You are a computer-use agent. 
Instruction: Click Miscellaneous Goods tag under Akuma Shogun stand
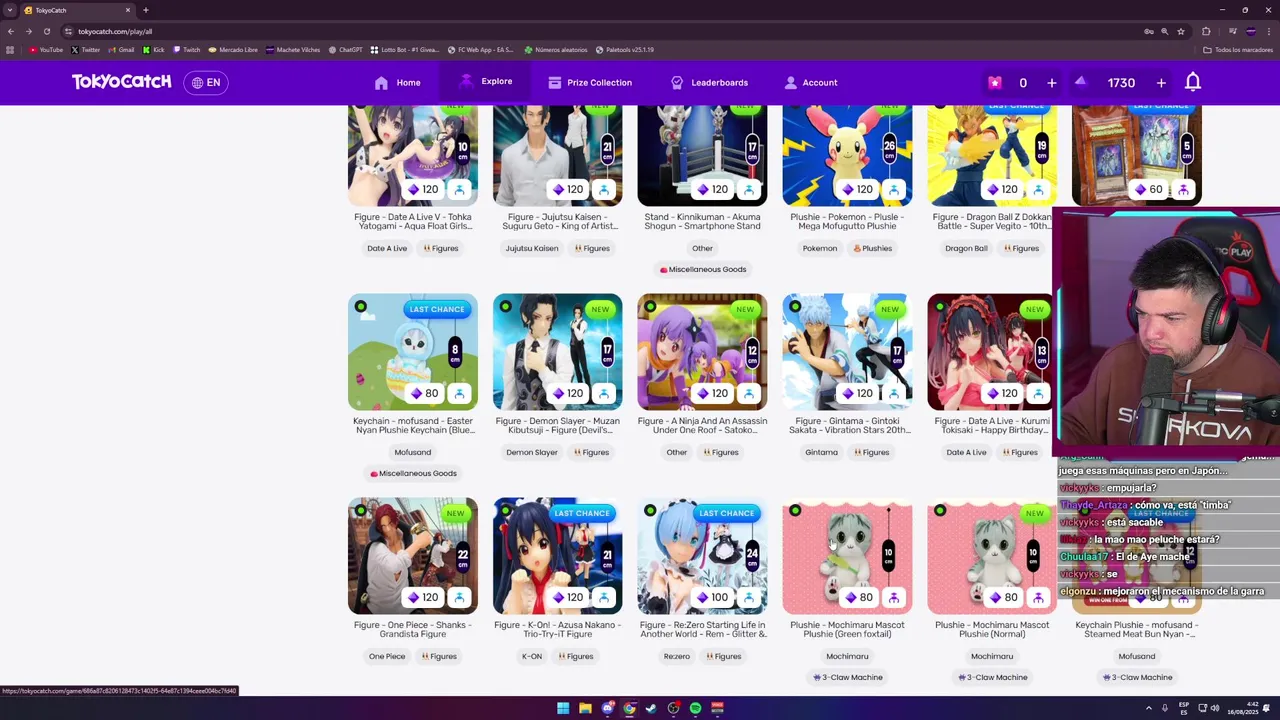coord(703,269)
